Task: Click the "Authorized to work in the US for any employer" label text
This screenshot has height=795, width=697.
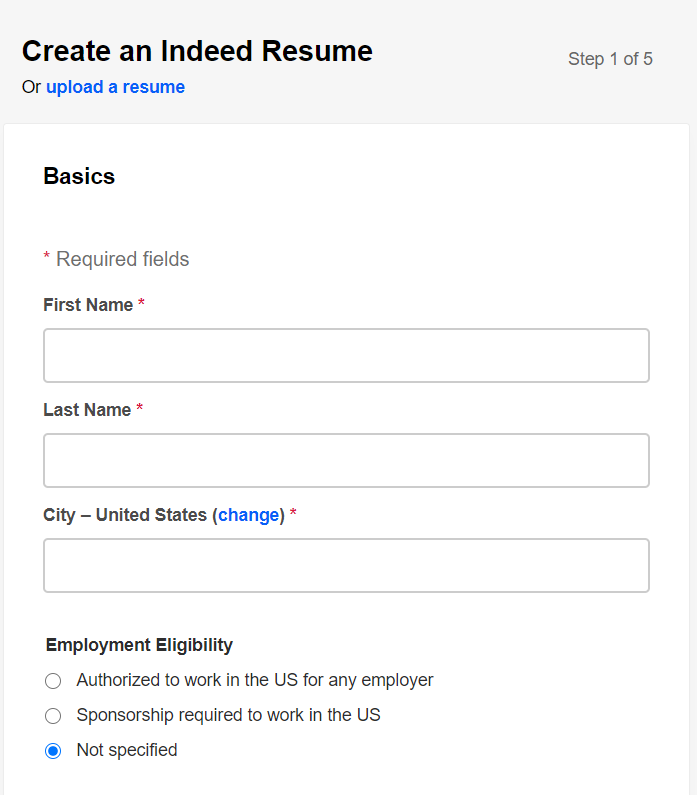Action: [255, 680]
